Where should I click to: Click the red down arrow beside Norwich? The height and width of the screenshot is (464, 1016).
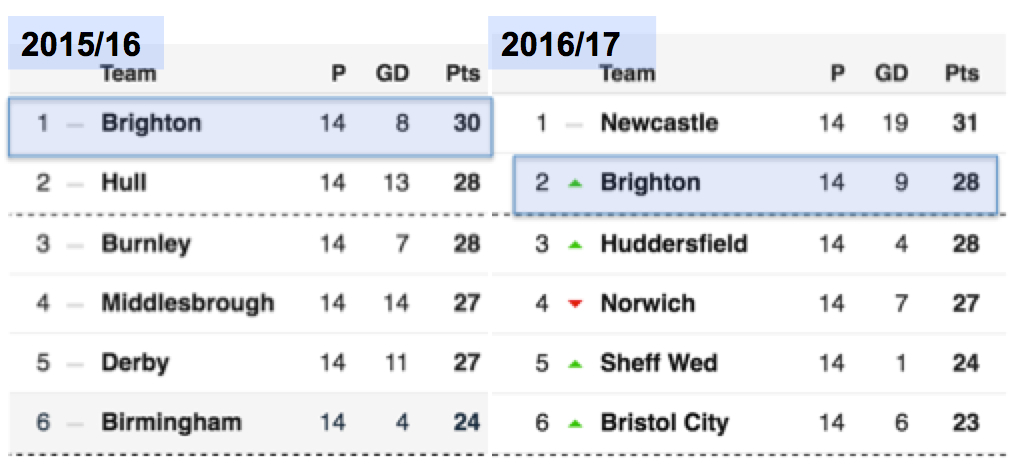(x=574, y=303)
